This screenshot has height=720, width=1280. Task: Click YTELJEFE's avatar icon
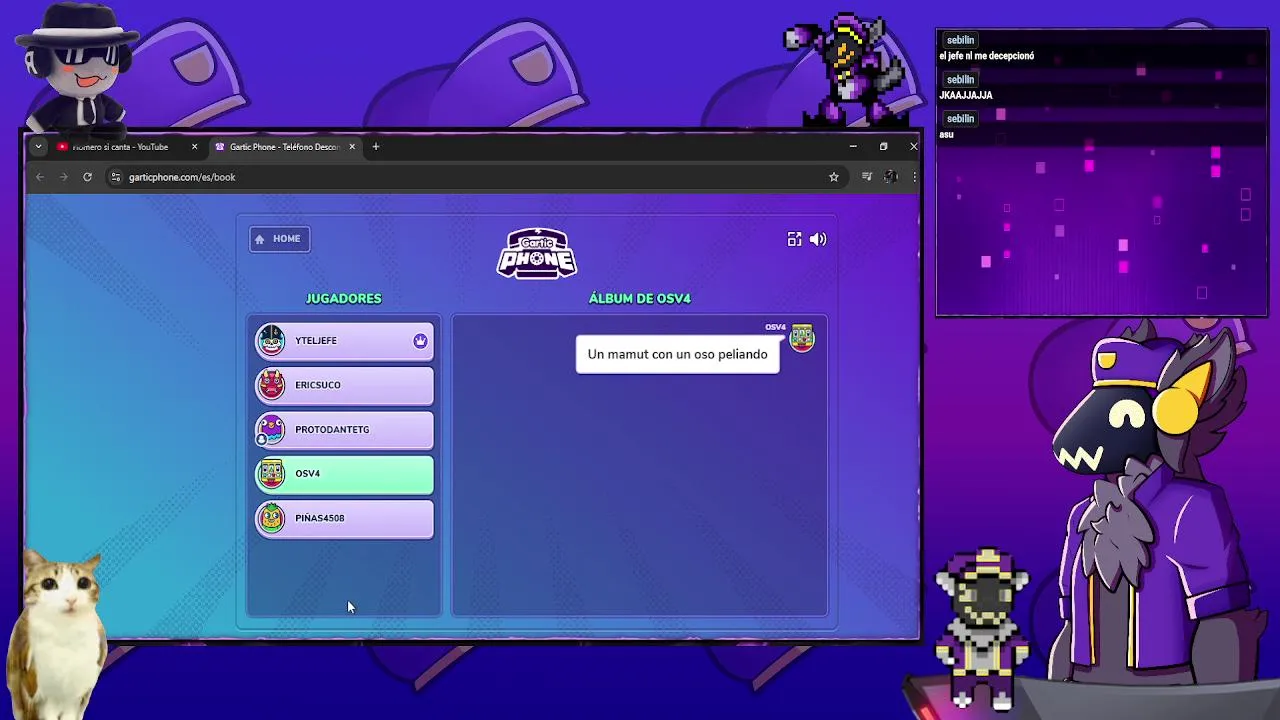pyautogui.click(x=271, y=341)
